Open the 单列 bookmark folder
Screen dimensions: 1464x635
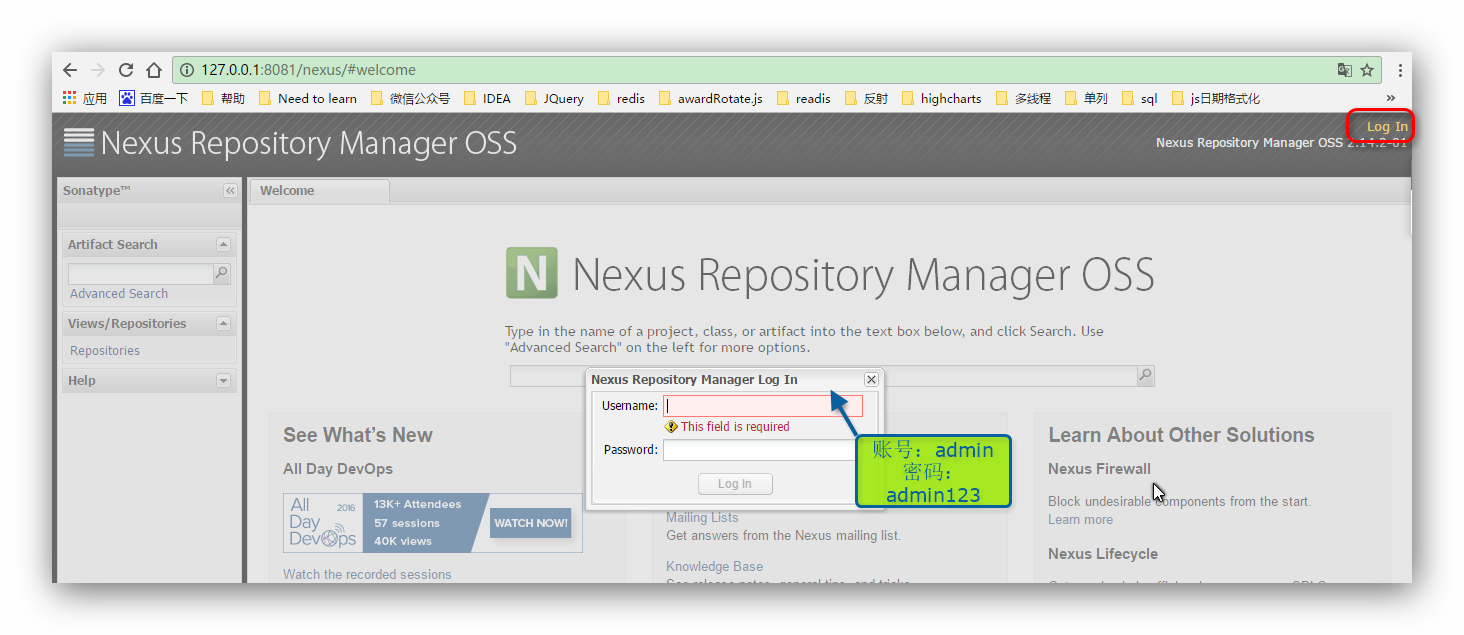point(1086,98)
